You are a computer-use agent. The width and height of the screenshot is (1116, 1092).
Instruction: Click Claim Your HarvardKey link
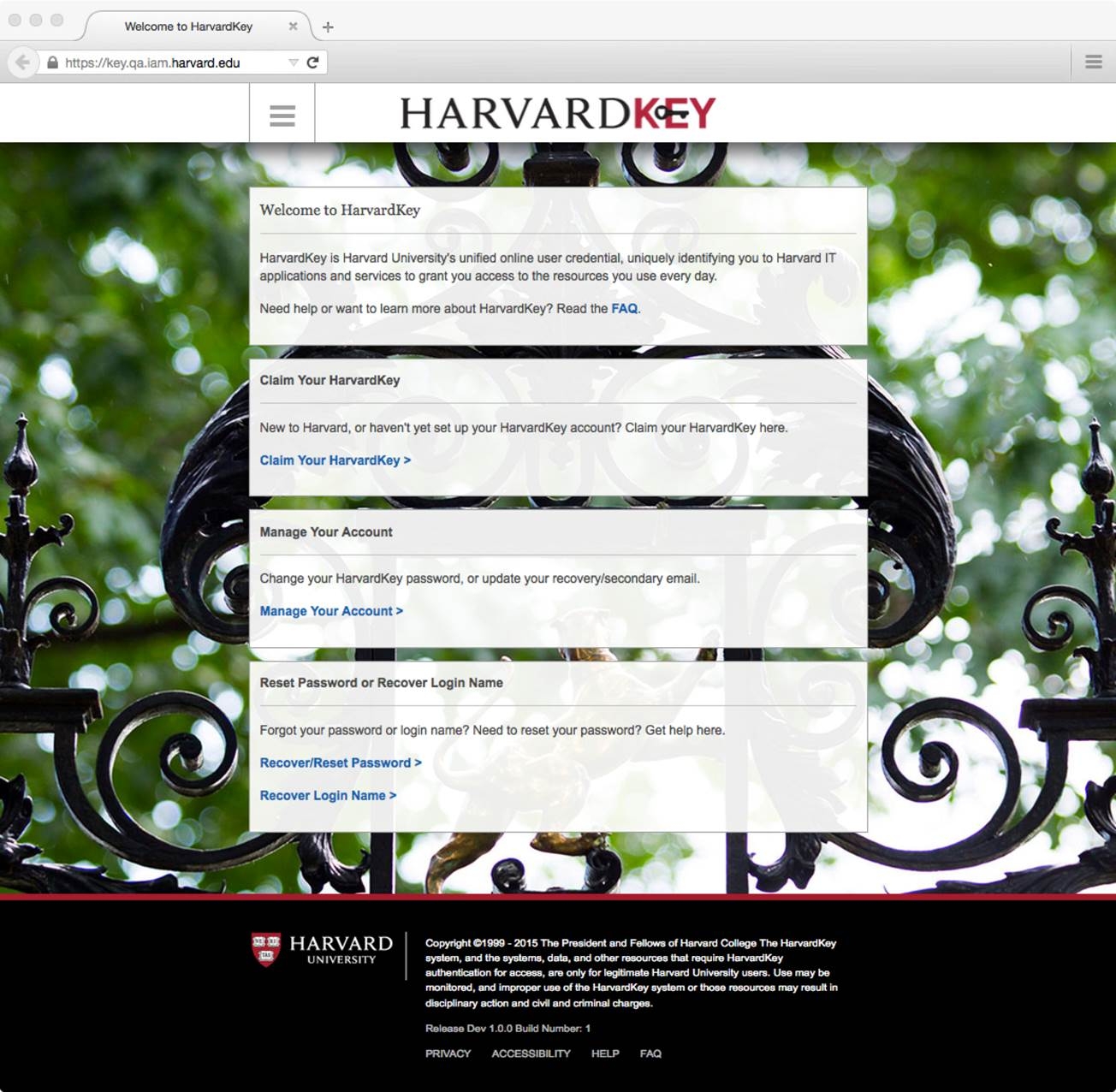point(335,460)
